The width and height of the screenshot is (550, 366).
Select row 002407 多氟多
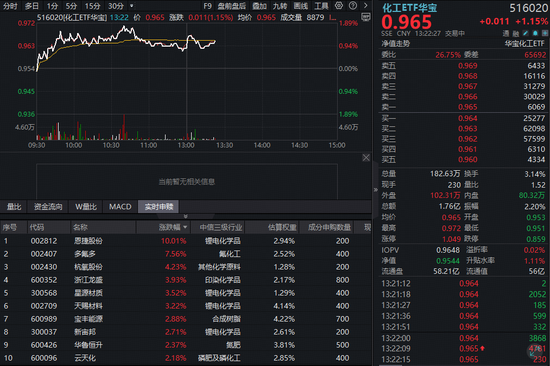click(186, 254)
